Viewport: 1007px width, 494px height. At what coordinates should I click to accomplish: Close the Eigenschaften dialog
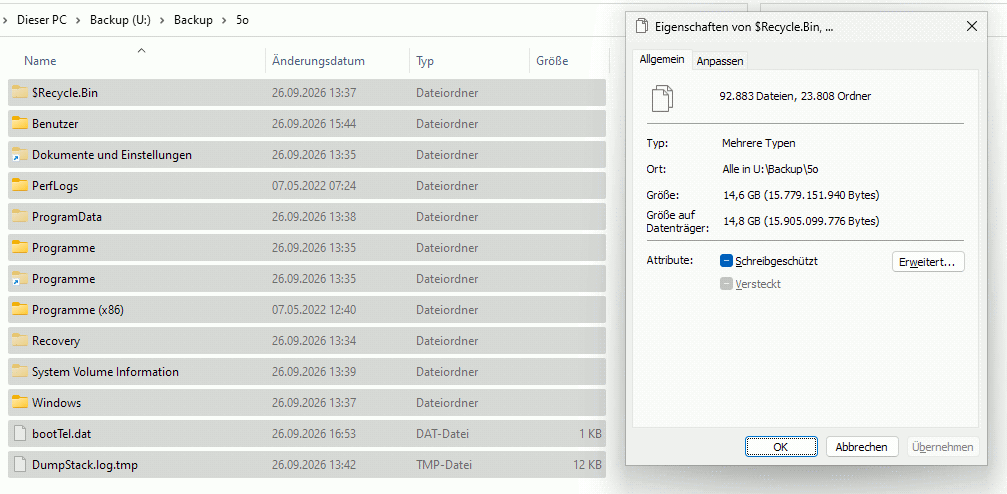pyautogui.click(x=972, y=26)
